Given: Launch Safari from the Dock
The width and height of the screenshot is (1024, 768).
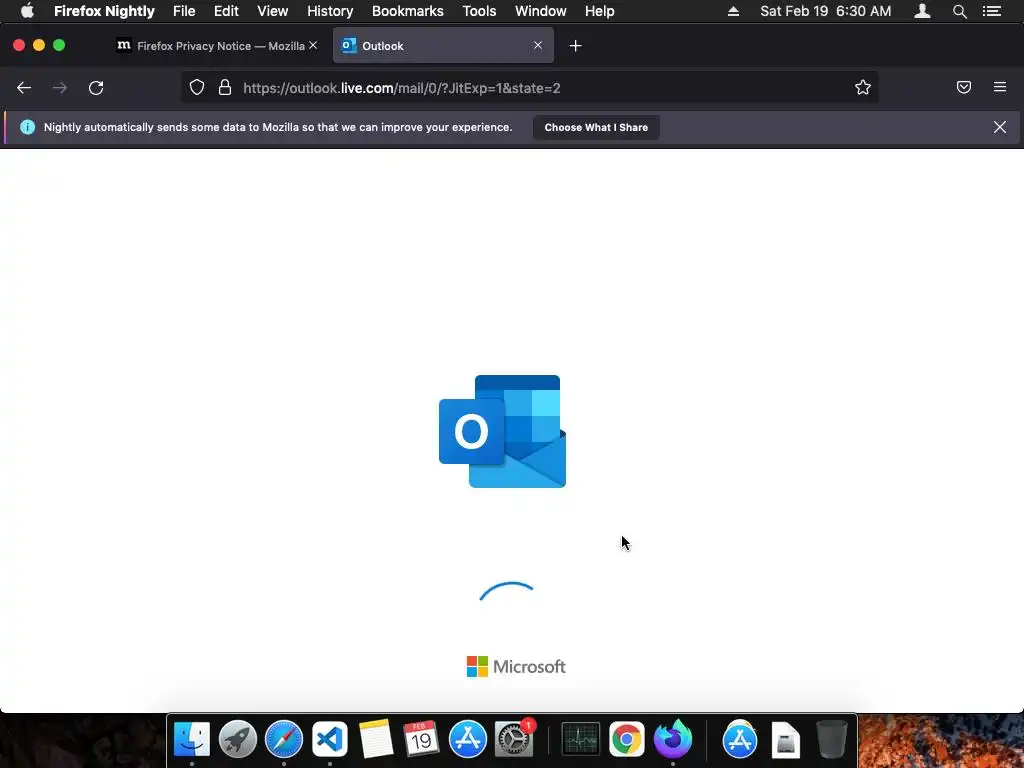Looking at the screenshot, I should pyautogui.click(x=284, y=739).
